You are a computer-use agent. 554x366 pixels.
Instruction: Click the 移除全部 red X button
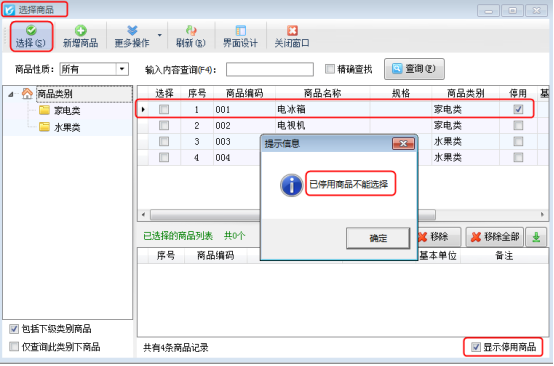[495, 237]
